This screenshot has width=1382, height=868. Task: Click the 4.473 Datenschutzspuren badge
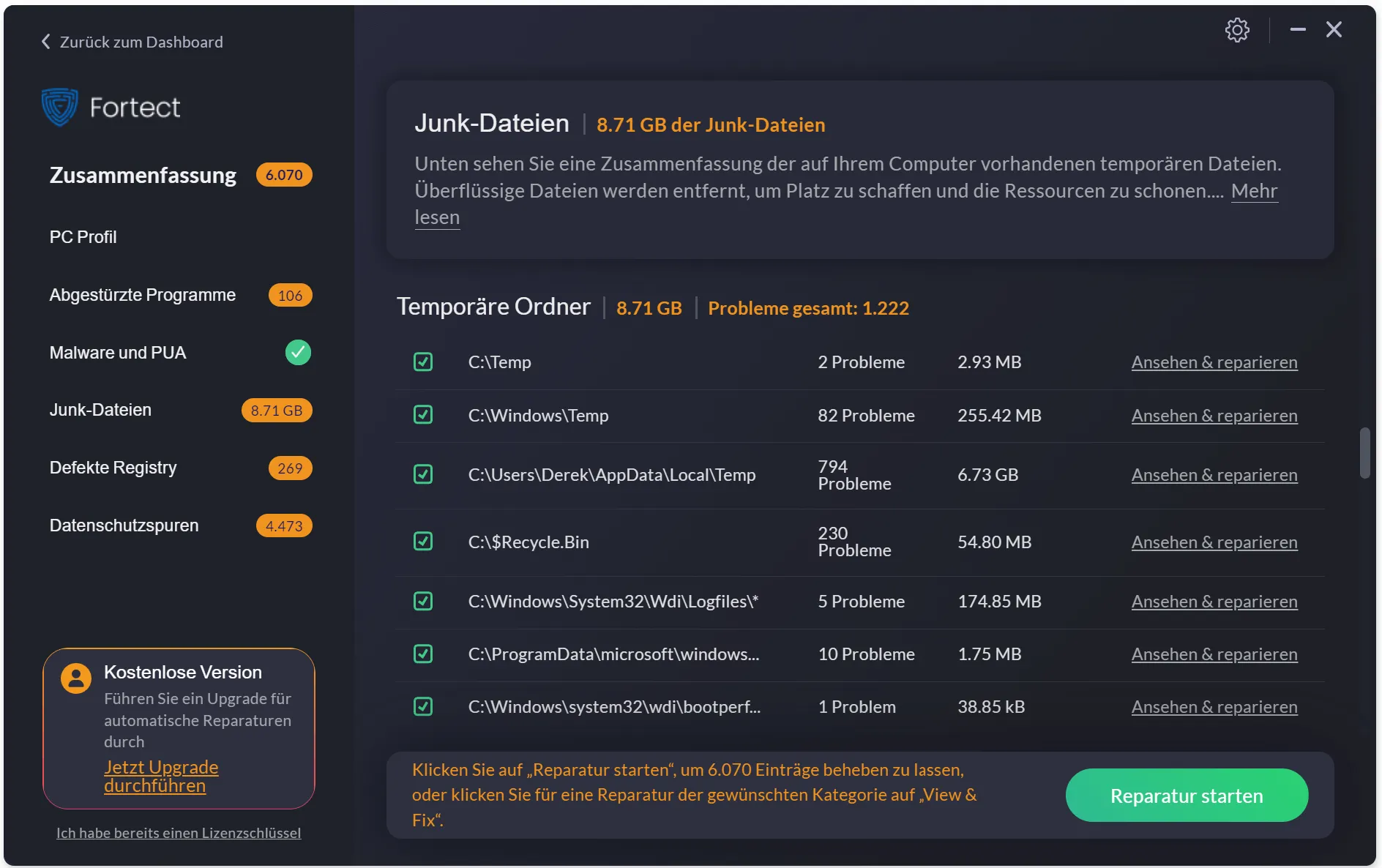point(284,526)
